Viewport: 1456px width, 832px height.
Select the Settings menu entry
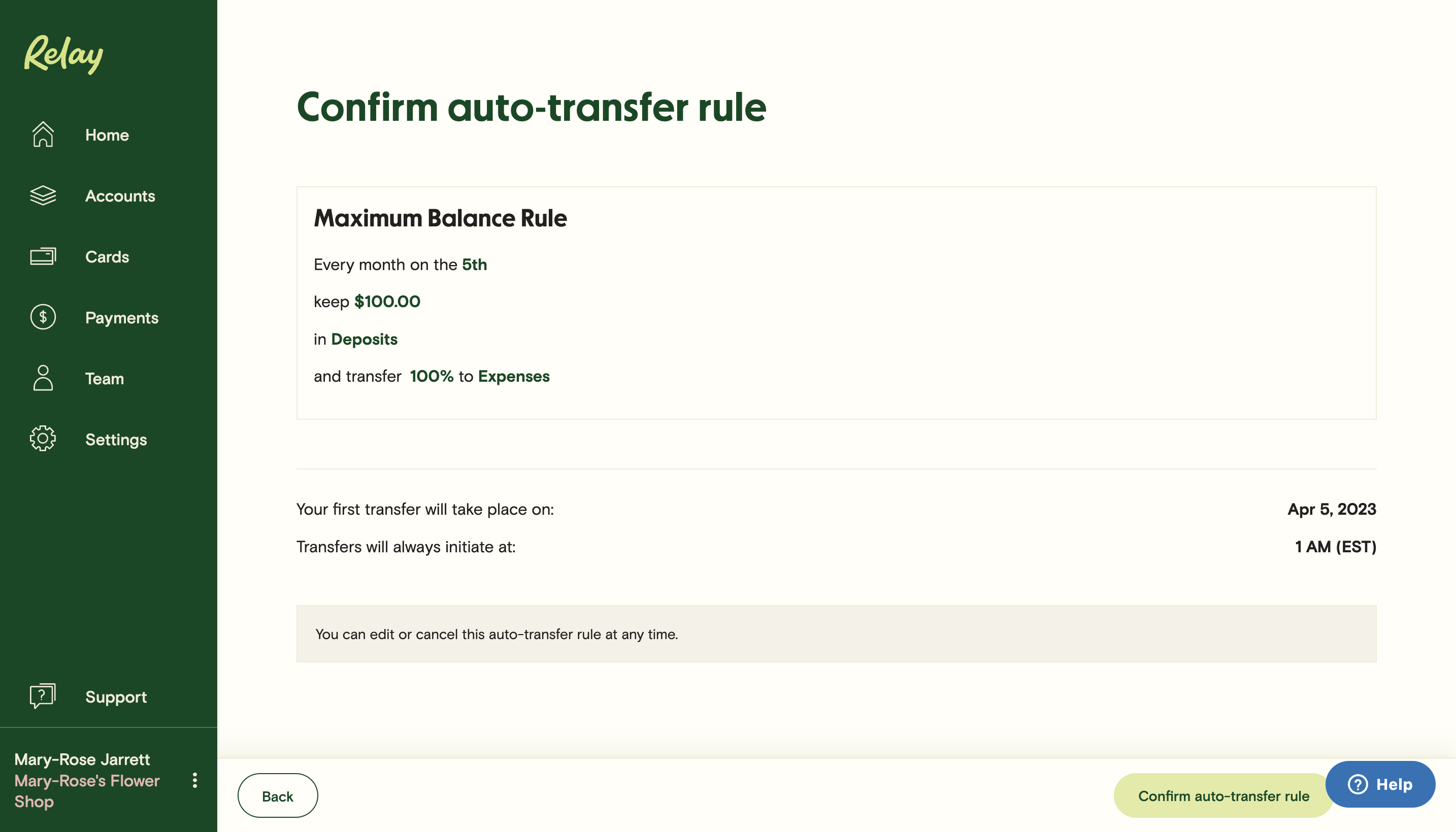pos(115,439)
